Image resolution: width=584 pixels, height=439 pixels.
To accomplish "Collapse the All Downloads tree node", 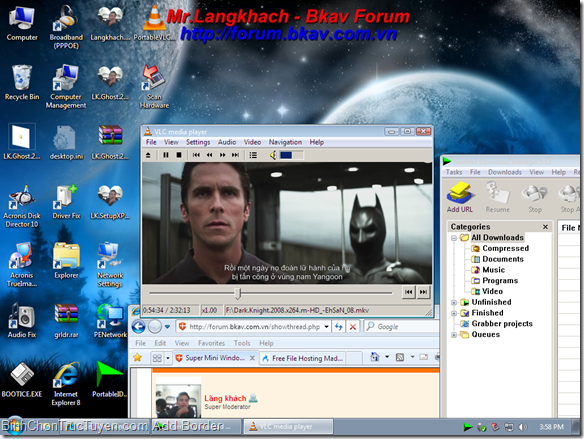I will coord(454,238).
